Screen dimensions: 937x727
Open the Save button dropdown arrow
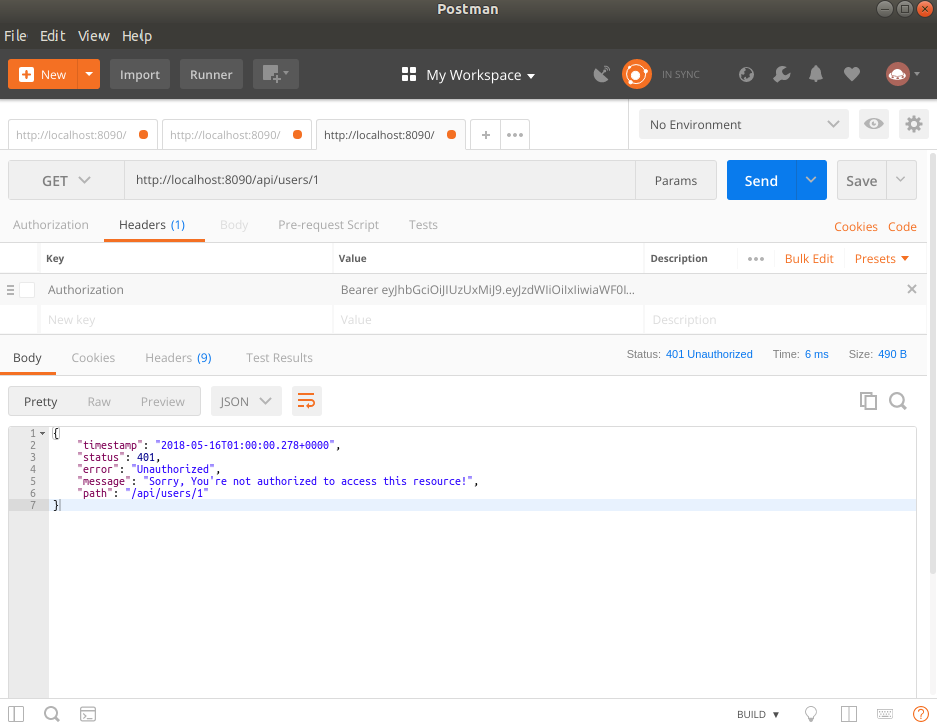coord(901,180)
